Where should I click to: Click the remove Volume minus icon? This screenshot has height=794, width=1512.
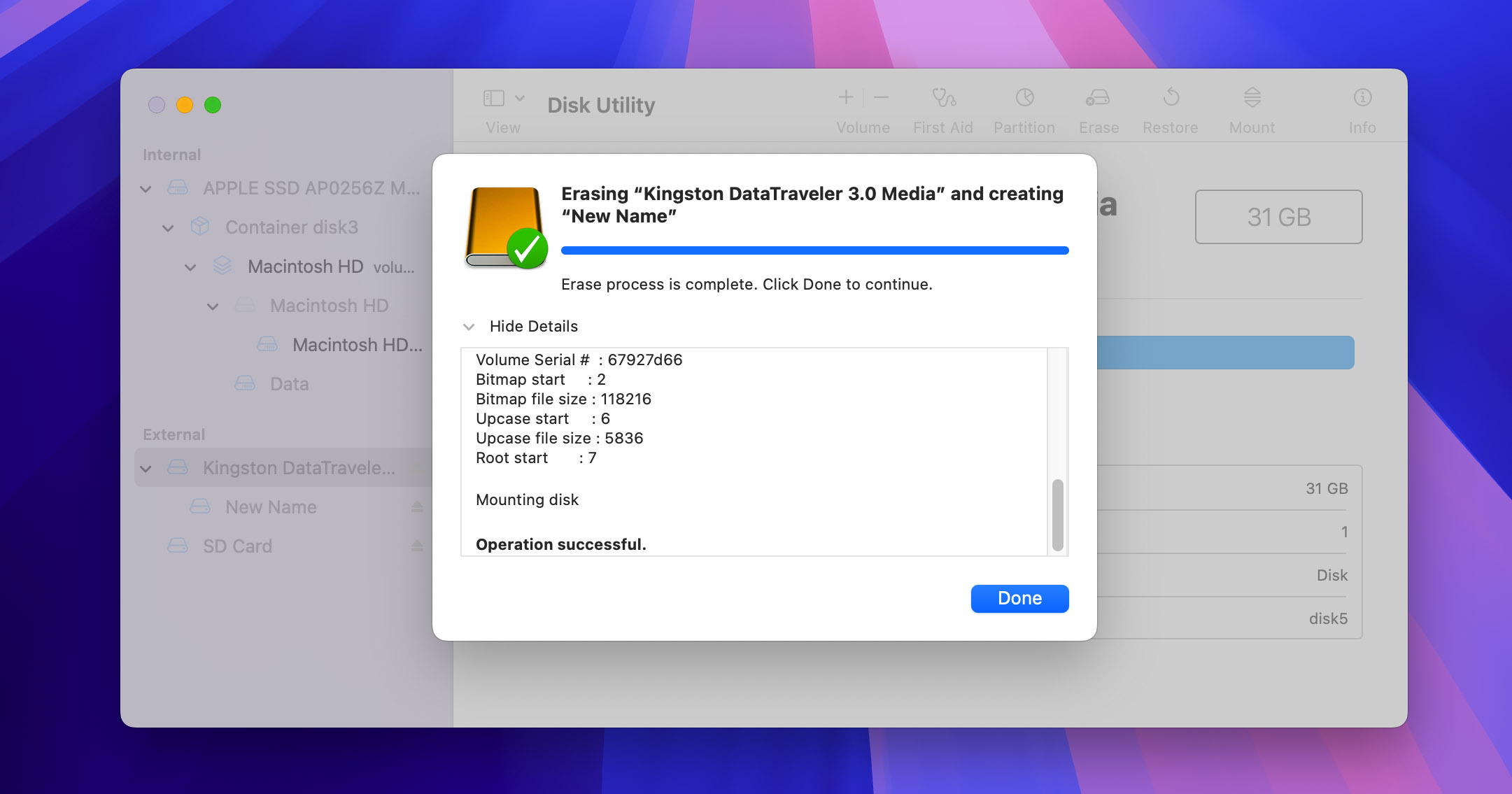(882, 97)
